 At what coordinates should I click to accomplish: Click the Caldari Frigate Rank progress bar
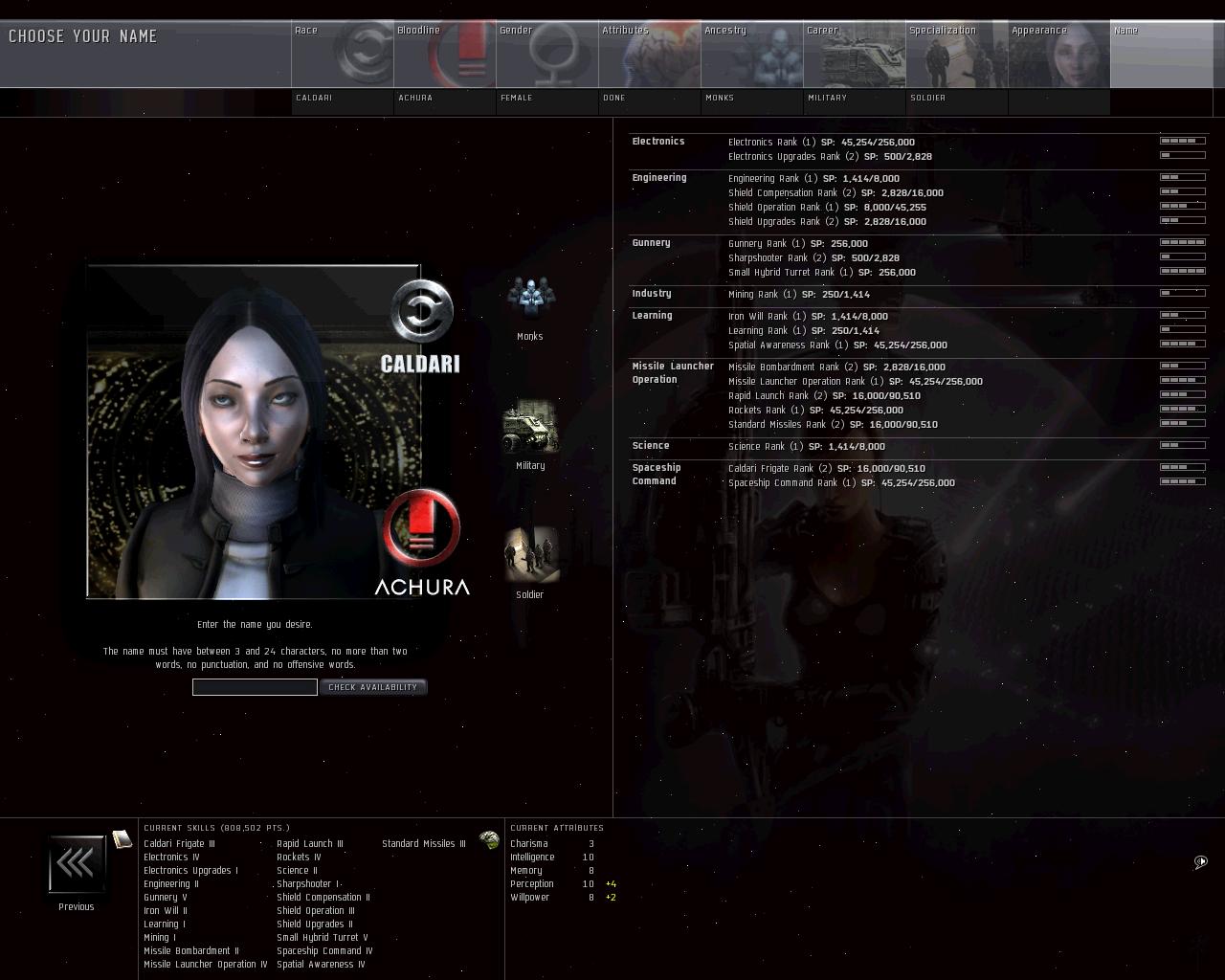coord(1183,467)
